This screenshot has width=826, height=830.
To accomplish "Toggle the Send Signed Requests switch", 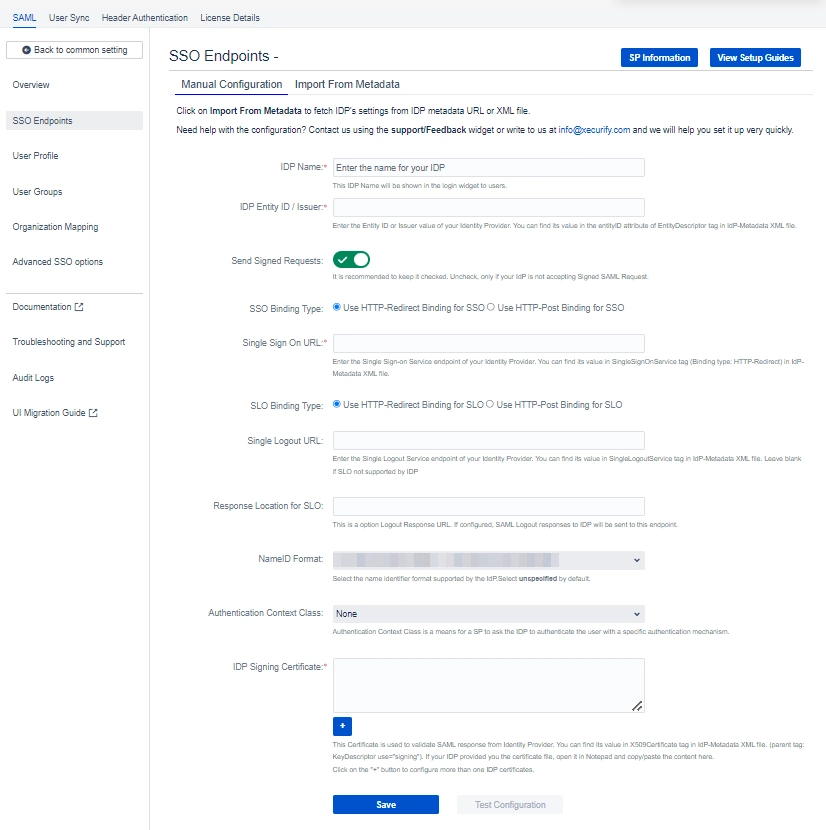I will (x=351, y=260).
